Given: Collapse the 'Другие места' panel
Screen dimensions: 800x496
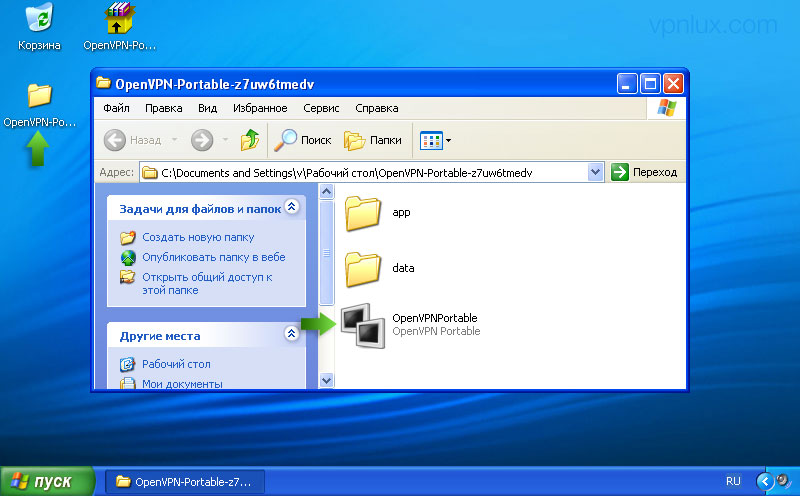Looking at the screenshot, I should tap(291, 334).
